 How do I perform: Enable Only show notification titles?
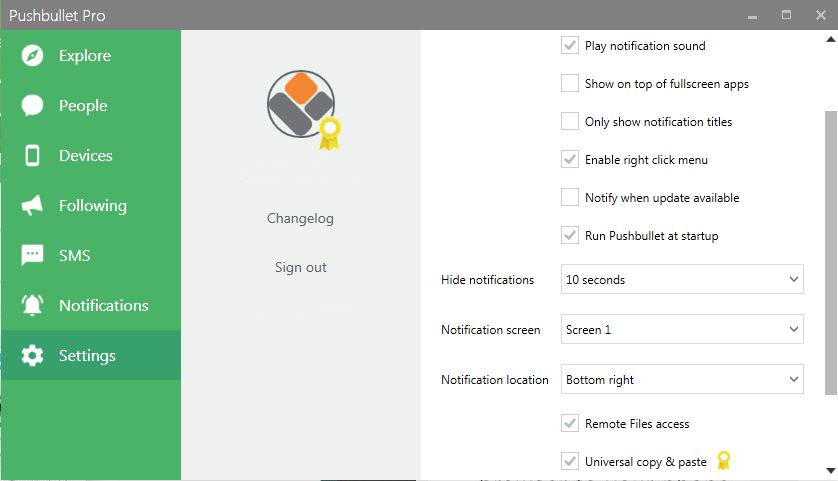click(570, 121)
